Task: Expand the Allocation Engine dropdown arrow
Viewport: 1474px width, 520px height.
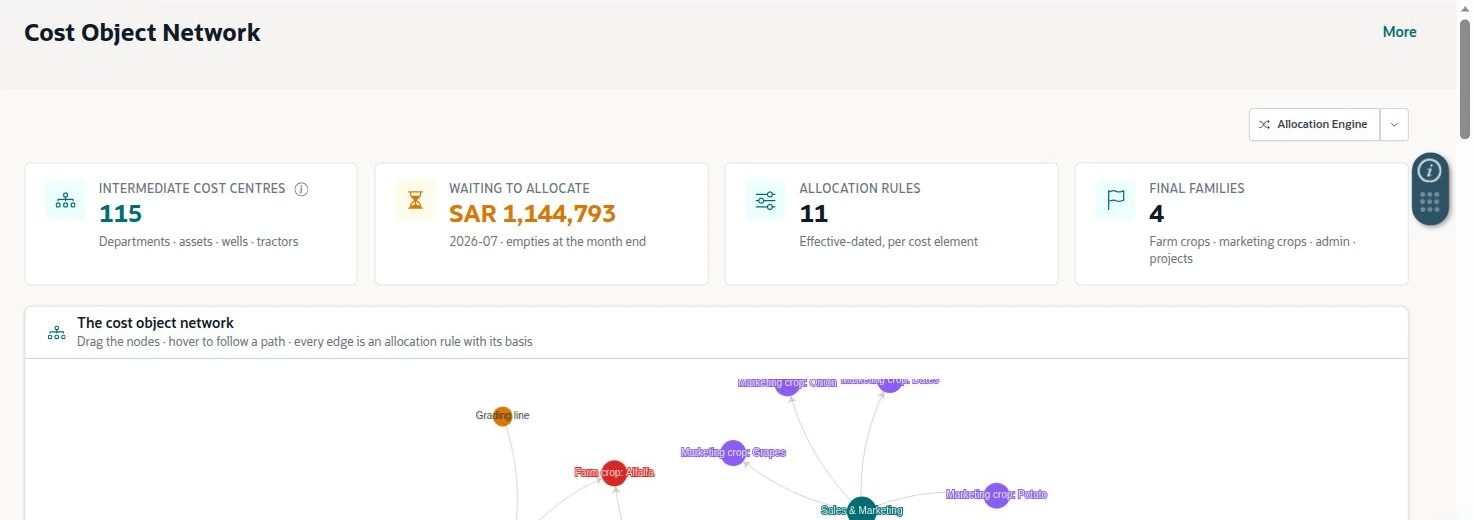Action: 1394,125
